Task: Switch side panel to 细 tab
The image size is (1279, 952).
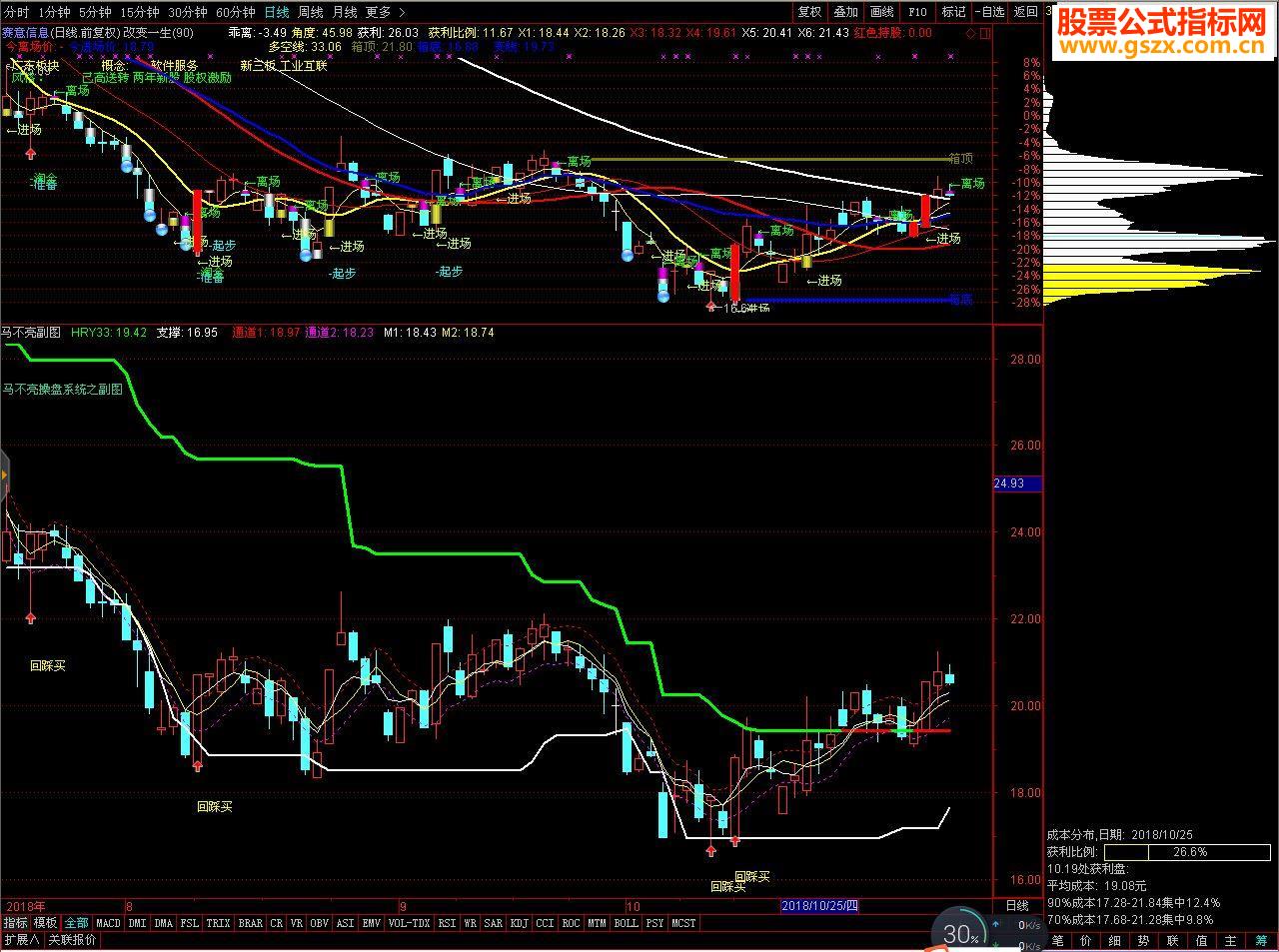Action: click(1115, 941)
